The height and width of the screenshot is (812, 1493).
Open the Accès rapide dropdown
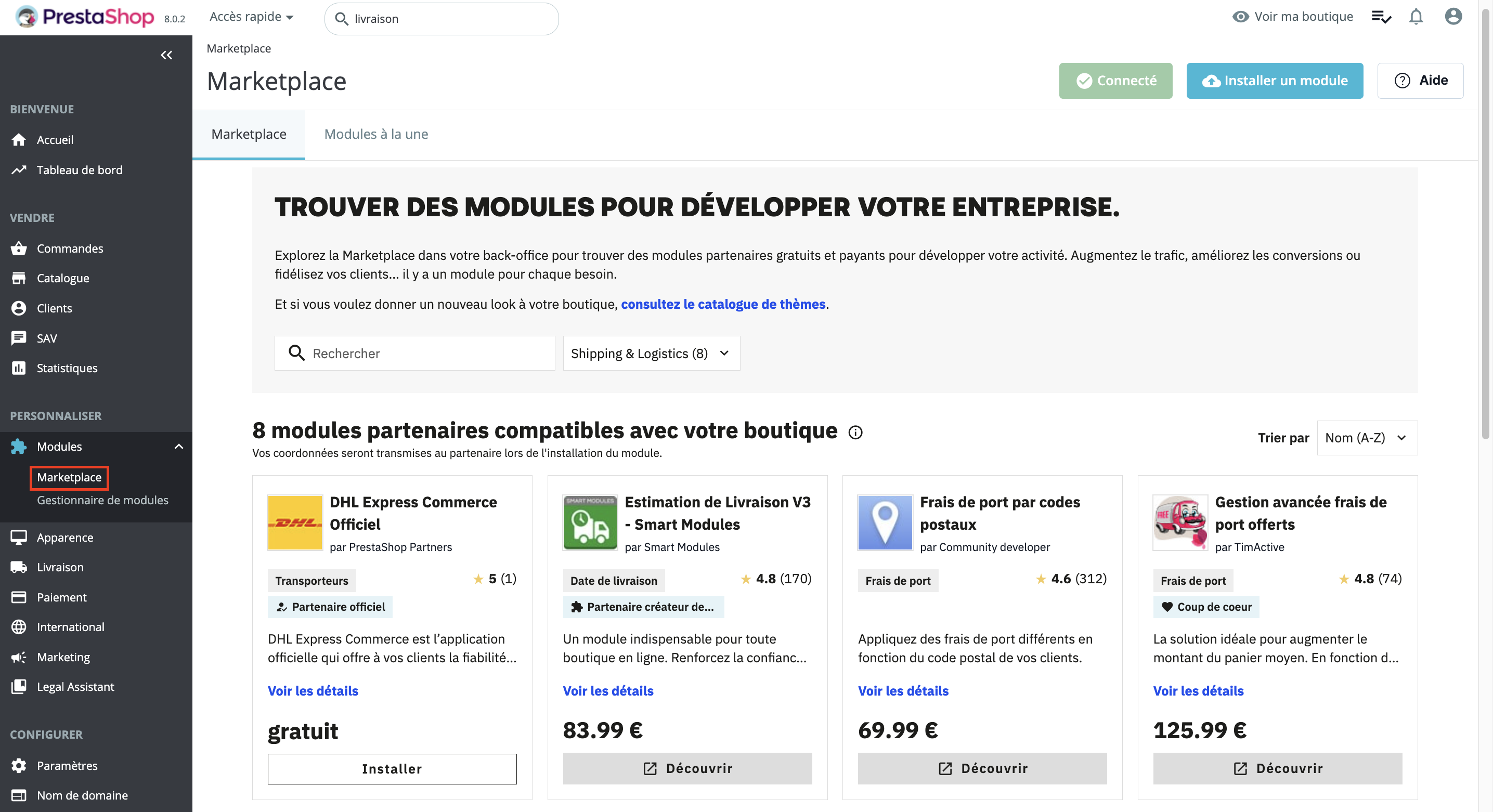252,17
